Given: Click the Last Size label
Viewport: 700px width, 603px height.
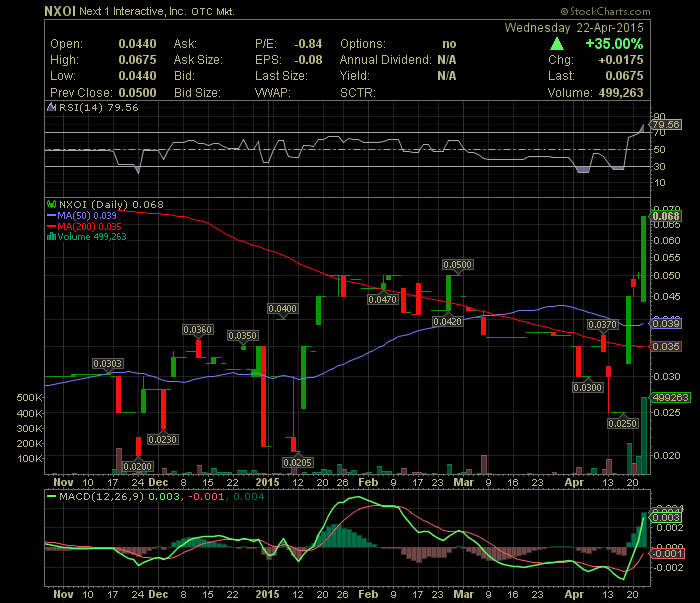Looking at the screenshot, I should (281, 76).
